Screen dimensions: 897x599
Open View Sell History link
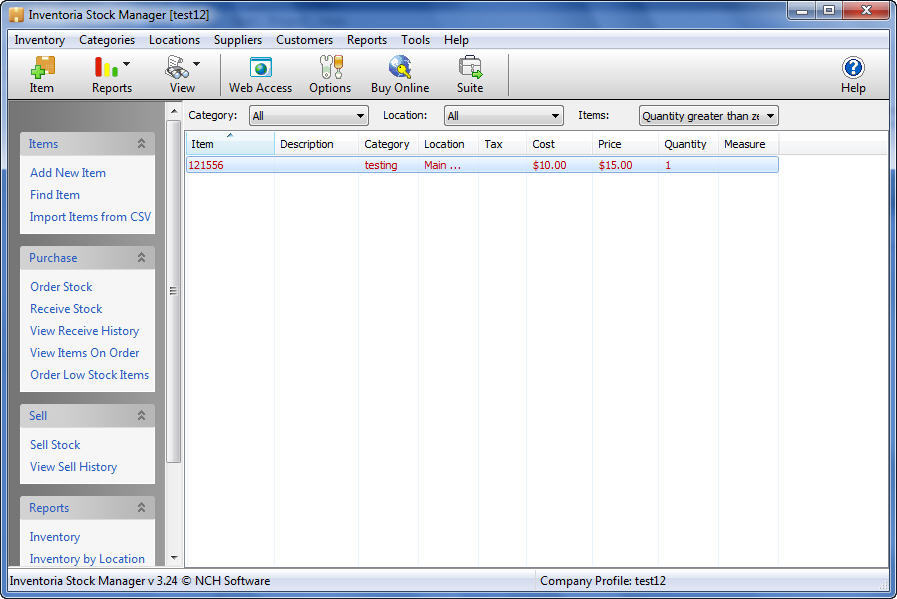click(74, 467)
